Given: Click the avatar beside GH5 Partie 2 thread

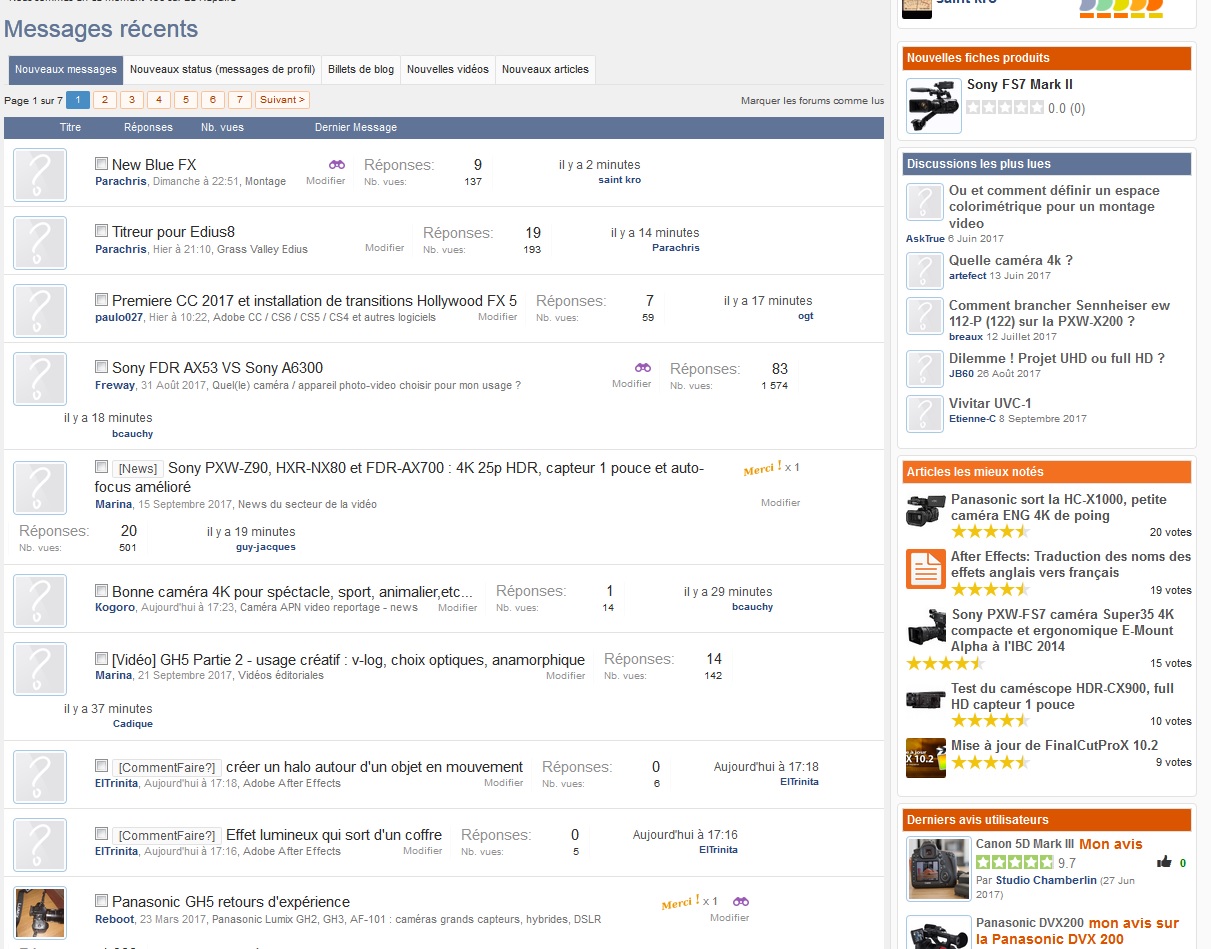Looking at the screenshot, I should (x=40, y=669).
